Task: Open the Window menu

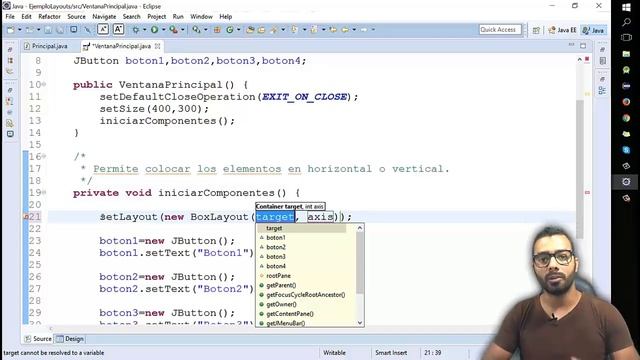Action: point(201,17)
